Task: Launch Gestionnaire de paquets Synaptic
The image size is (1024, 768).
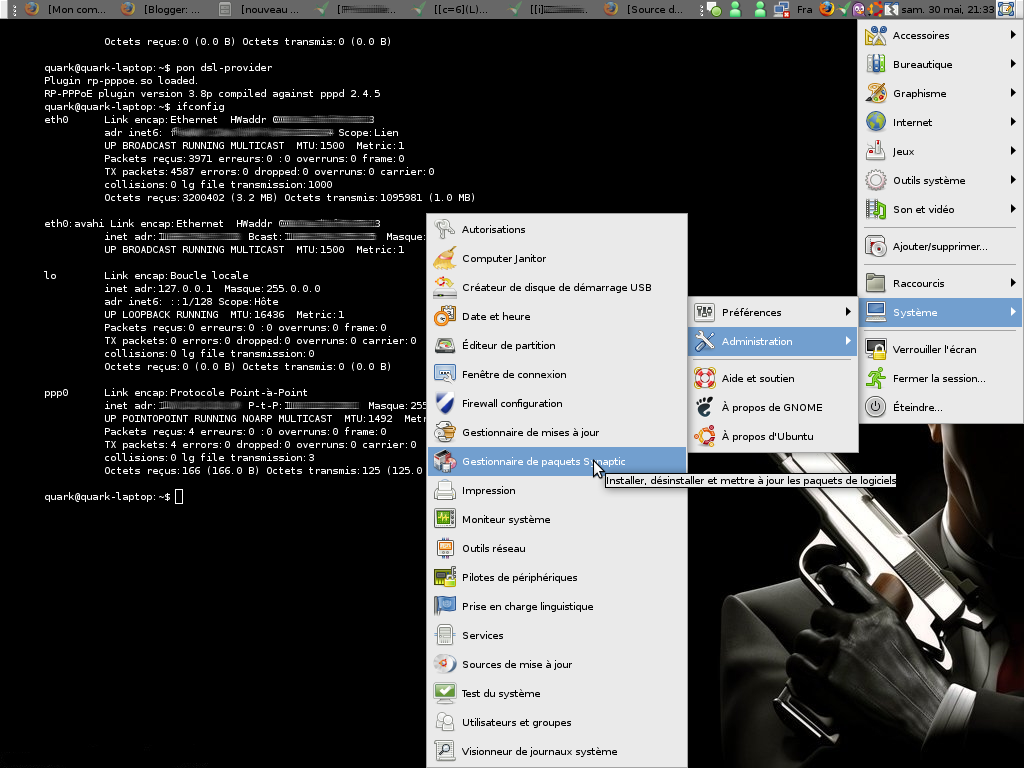Action: pyautogui.click(x=557, y=461)
